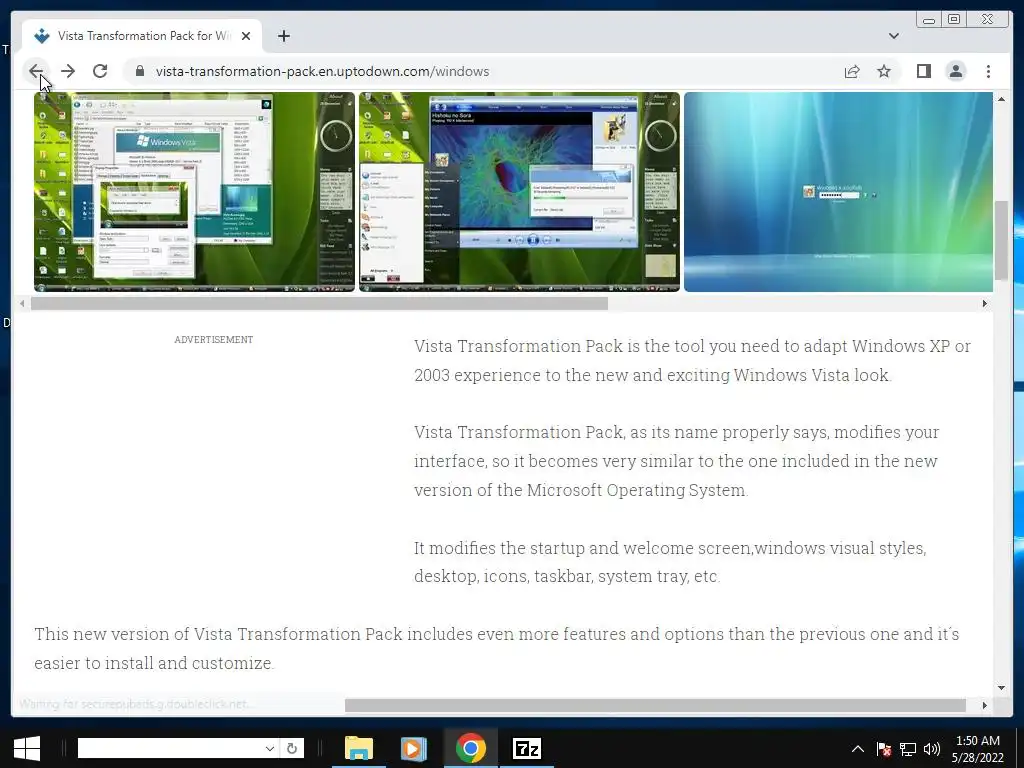Click the screenshot gallery horizontal scrollbar thumb

(x=319, y=304)
